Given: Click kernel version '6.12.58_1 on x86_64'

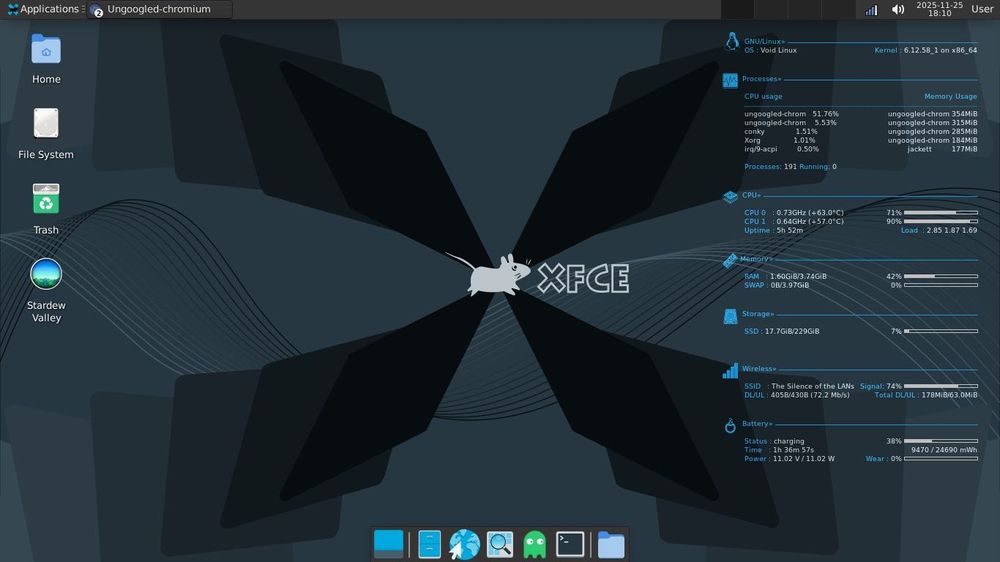Looking at the screenshot, I should point(940,50).
